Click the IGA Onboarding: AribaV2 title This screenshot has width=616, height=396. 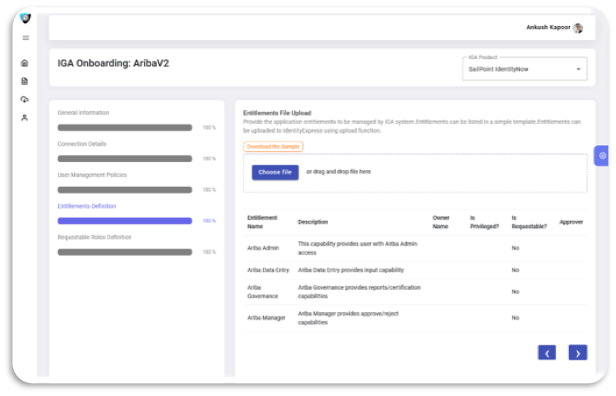(x=113, y=63)
